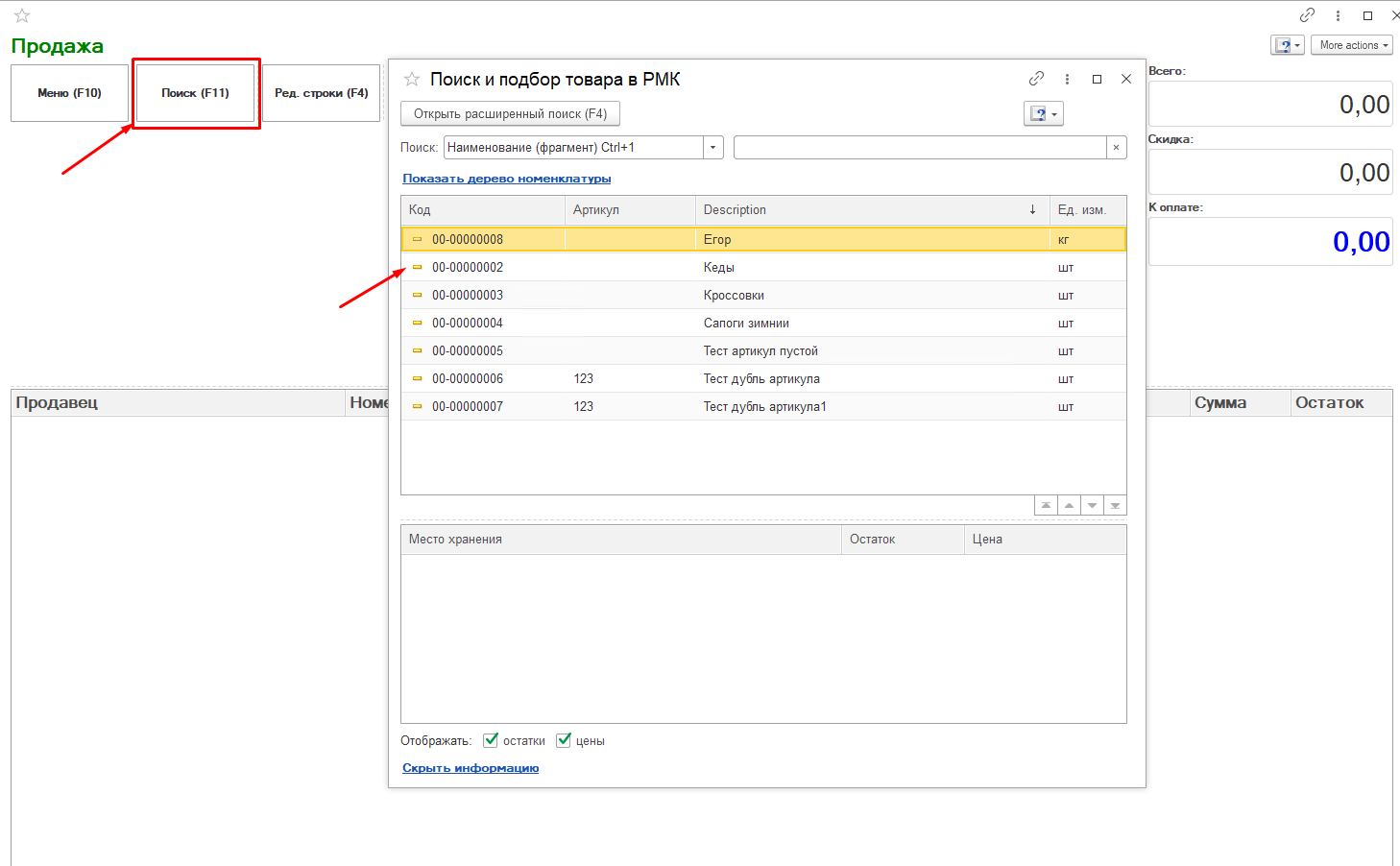Select the Тест артикул пустой row
The width and height of the screenshot is (1400, 866).
763,350
